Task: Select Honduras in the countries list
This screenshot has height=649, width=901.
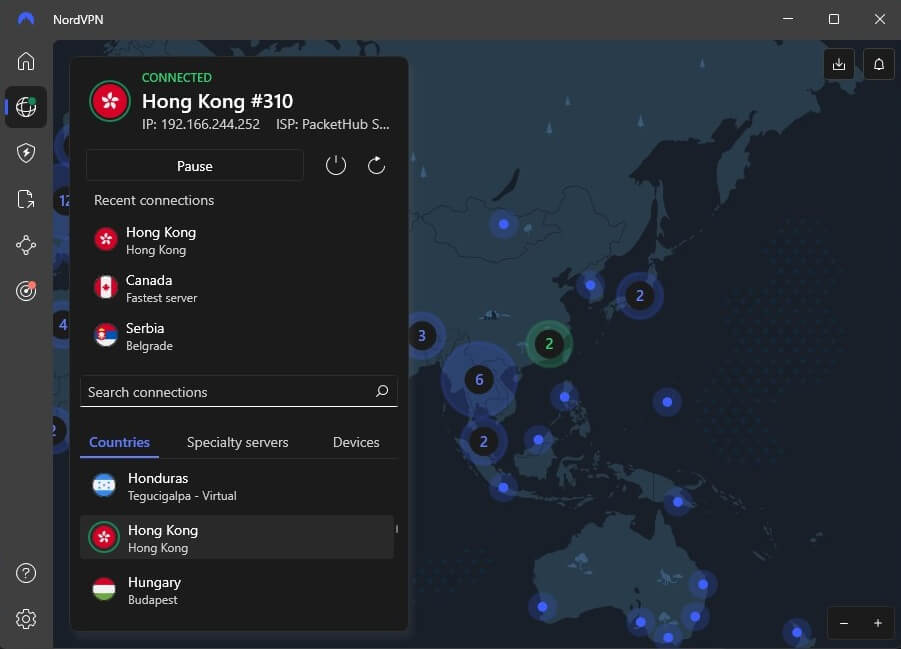Action: coord(237,486)
